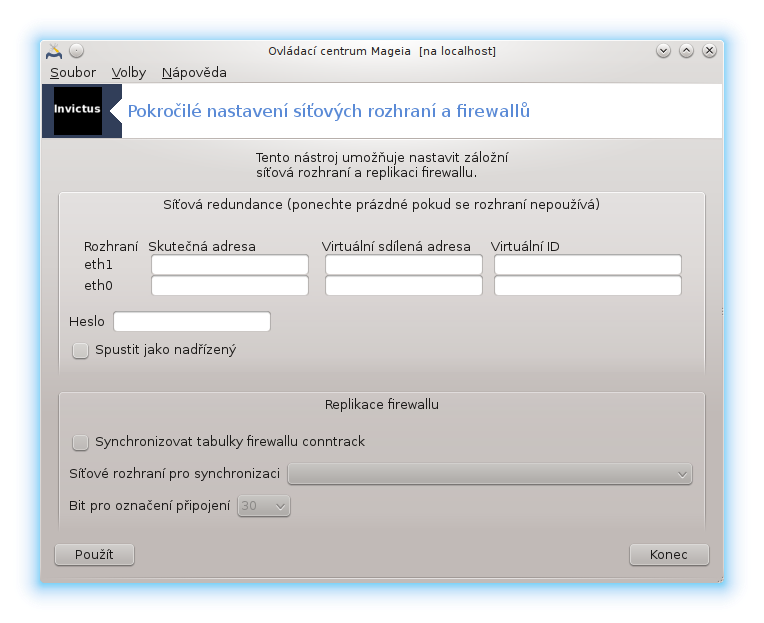Open the Nápověda menu
The height and width of the screenshot is (623, 764).
[194, 73]
